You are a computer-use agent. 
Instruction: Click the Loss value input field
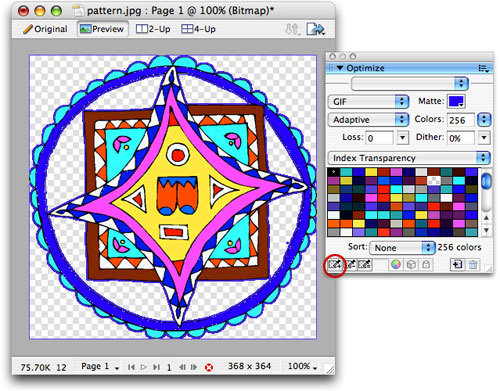click(x=380, y=138)
